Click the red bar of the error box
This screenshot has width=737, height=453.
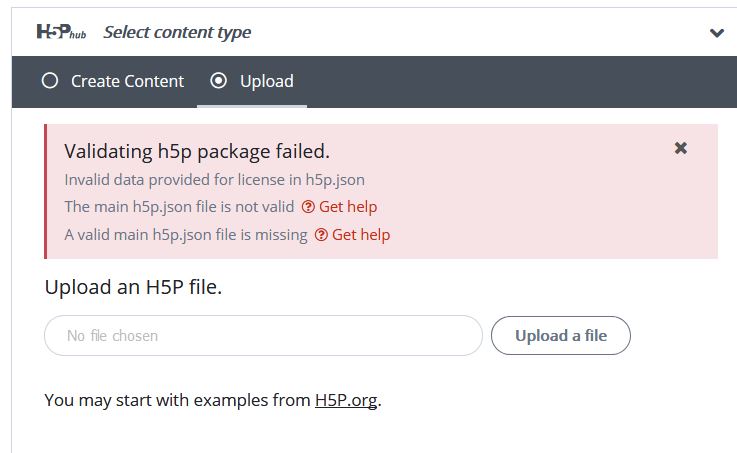(x=46, y=191)
